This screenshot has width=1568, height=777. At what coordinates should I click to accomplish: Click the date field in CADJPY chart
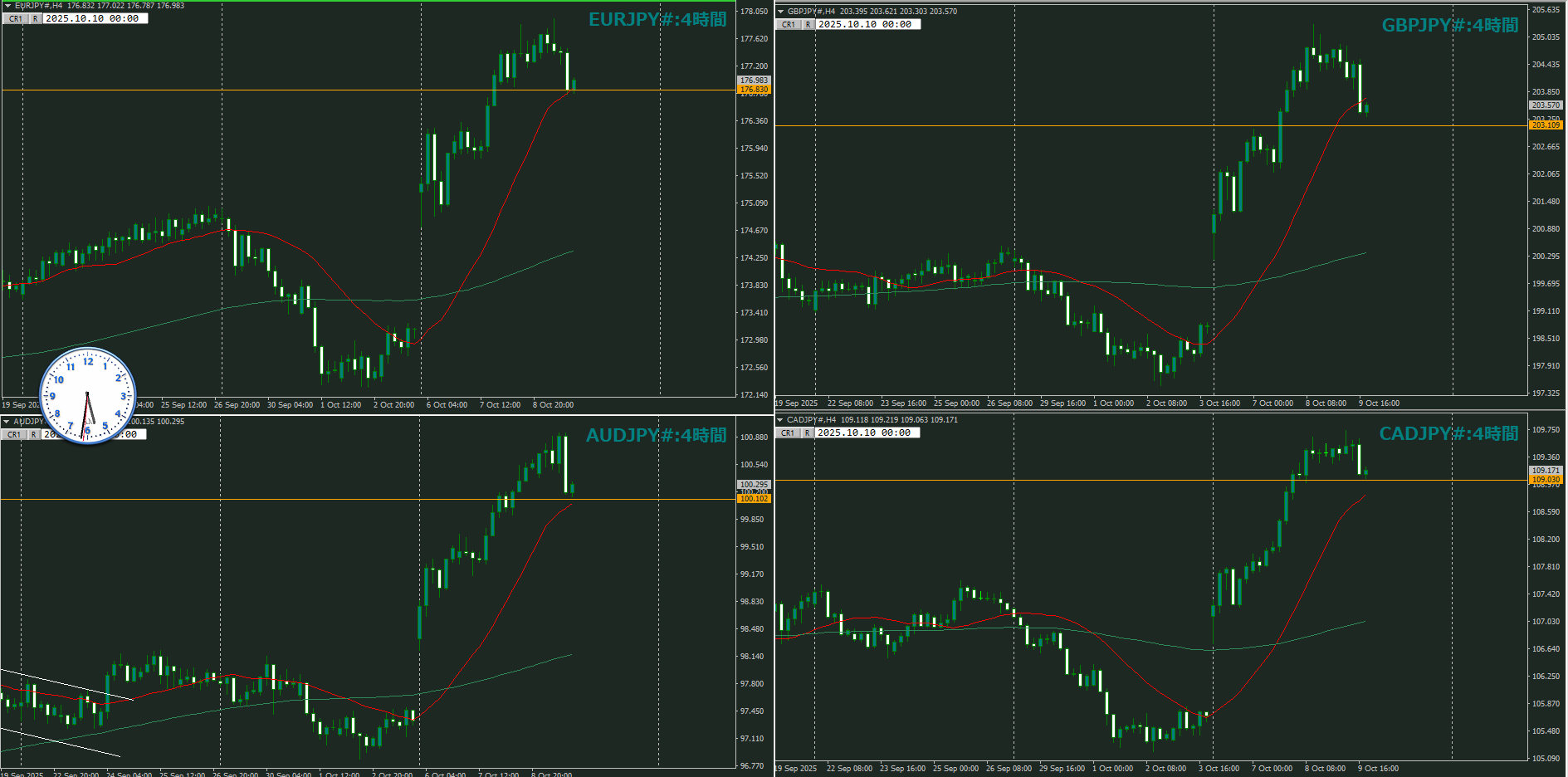(x=866, y=432)
